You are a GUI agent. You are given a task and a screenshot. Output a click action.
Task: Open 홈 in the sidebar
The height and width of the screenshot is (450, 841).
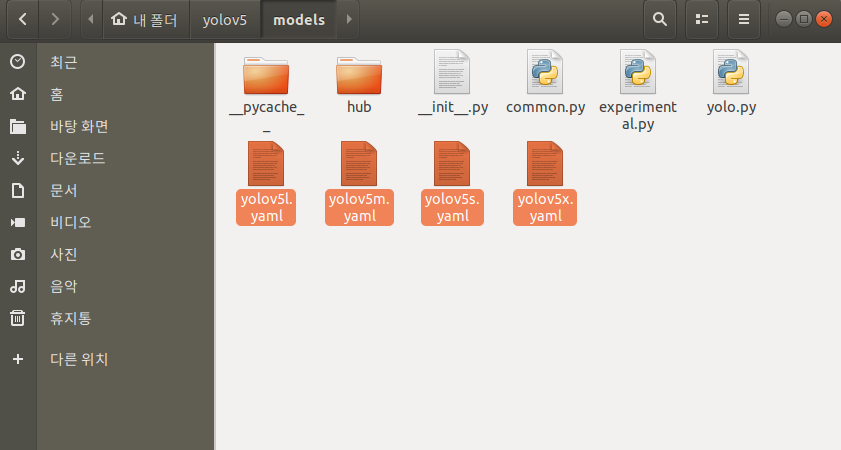pyautogui.click(x=56, y=94)
